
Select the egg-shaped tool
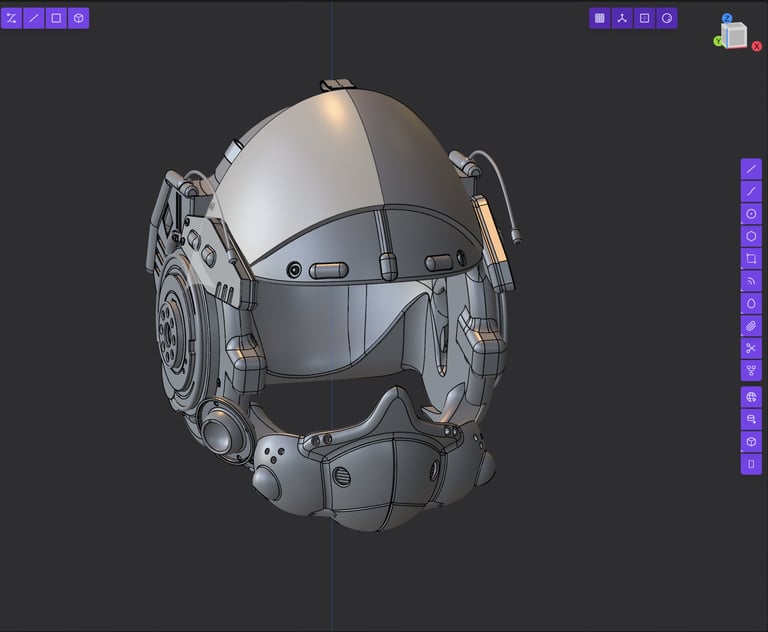(x=751, y=304)
